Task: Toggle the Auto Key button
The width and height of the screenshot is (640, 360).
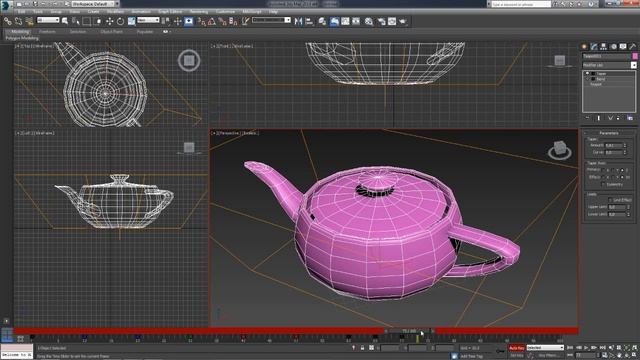Action: [516, 348]
